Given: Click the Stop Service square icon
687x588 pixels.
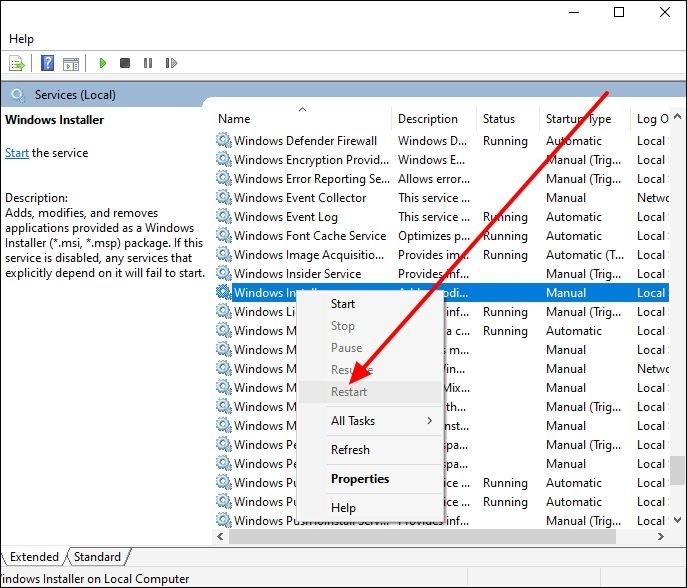Looking at the screenshot, I should click(x=125, y=63).
